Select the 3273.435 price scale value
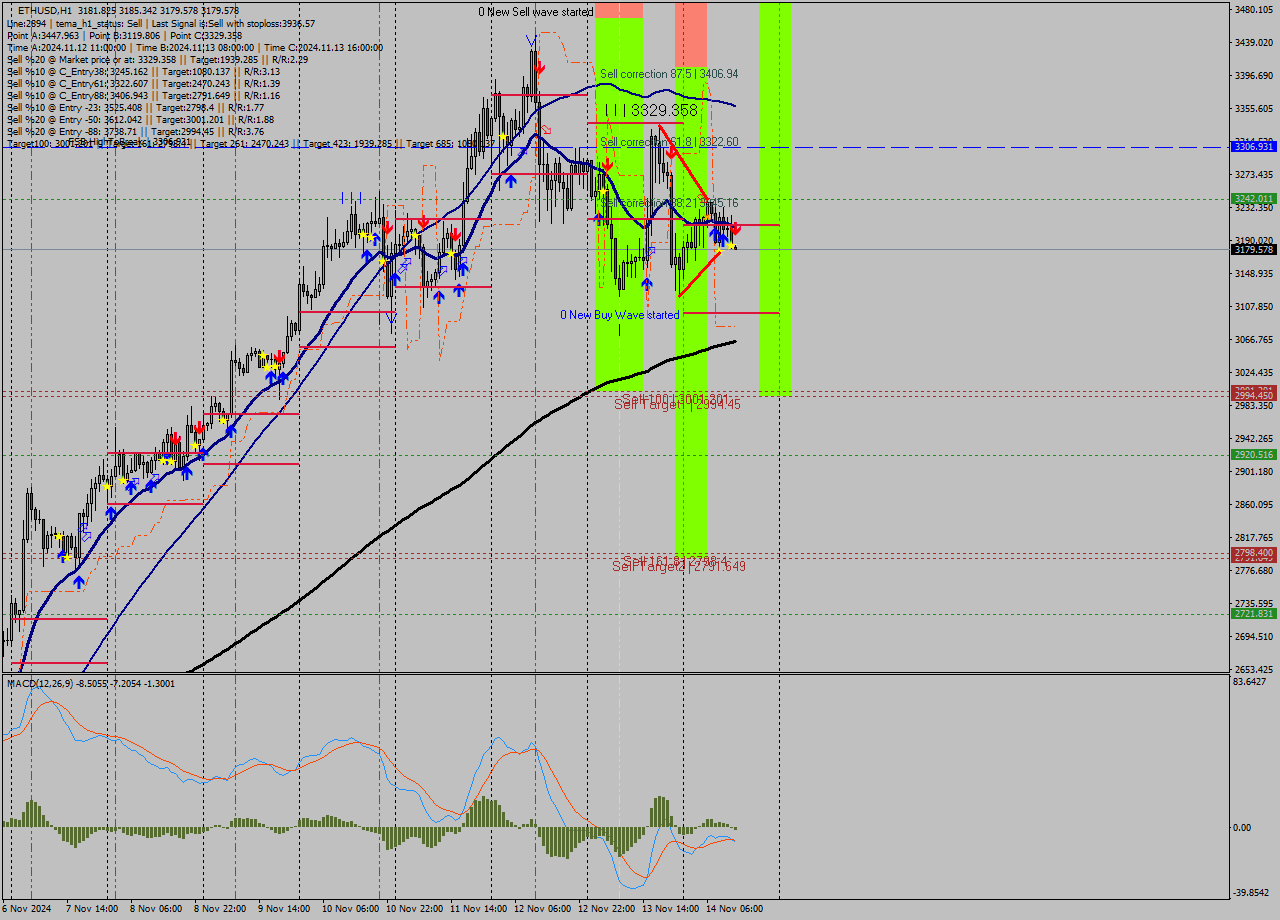Screen dimensions: 1280x920 (1254, 175)
